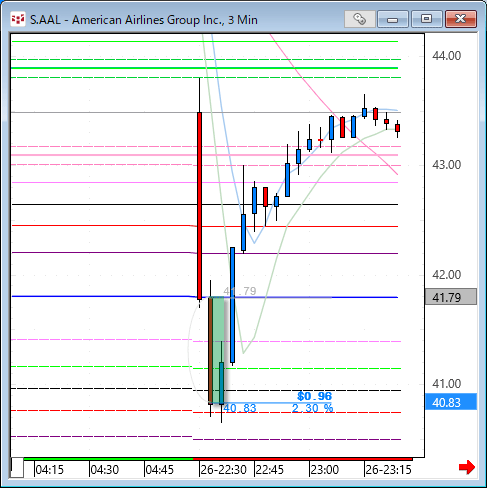Screen dimensions: 487x488
Task: Click the tall red opening candlestick
Action: 199,206
